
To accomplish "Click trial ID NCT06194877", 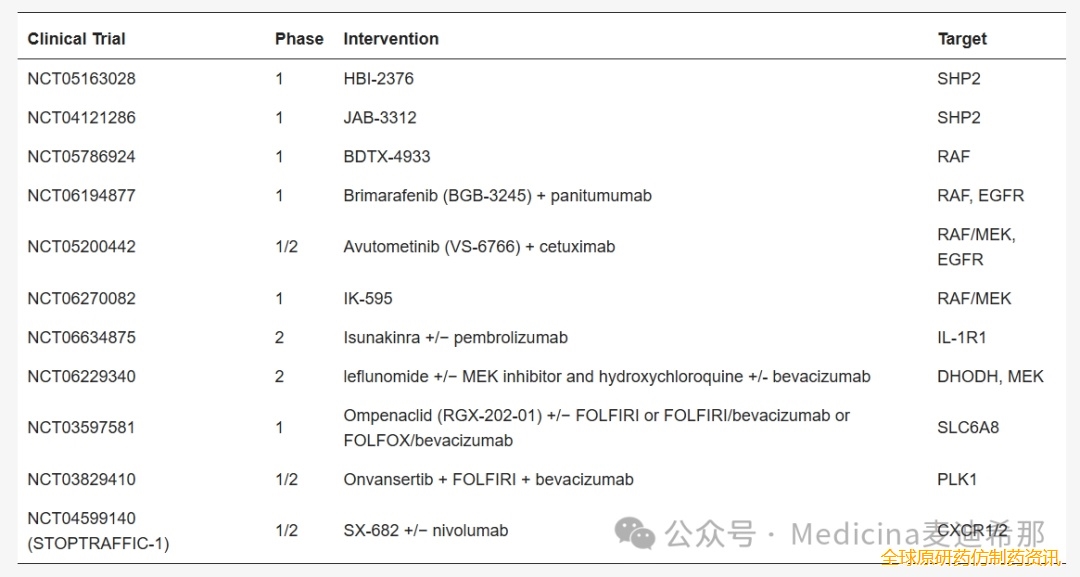I will coord(81,196).
